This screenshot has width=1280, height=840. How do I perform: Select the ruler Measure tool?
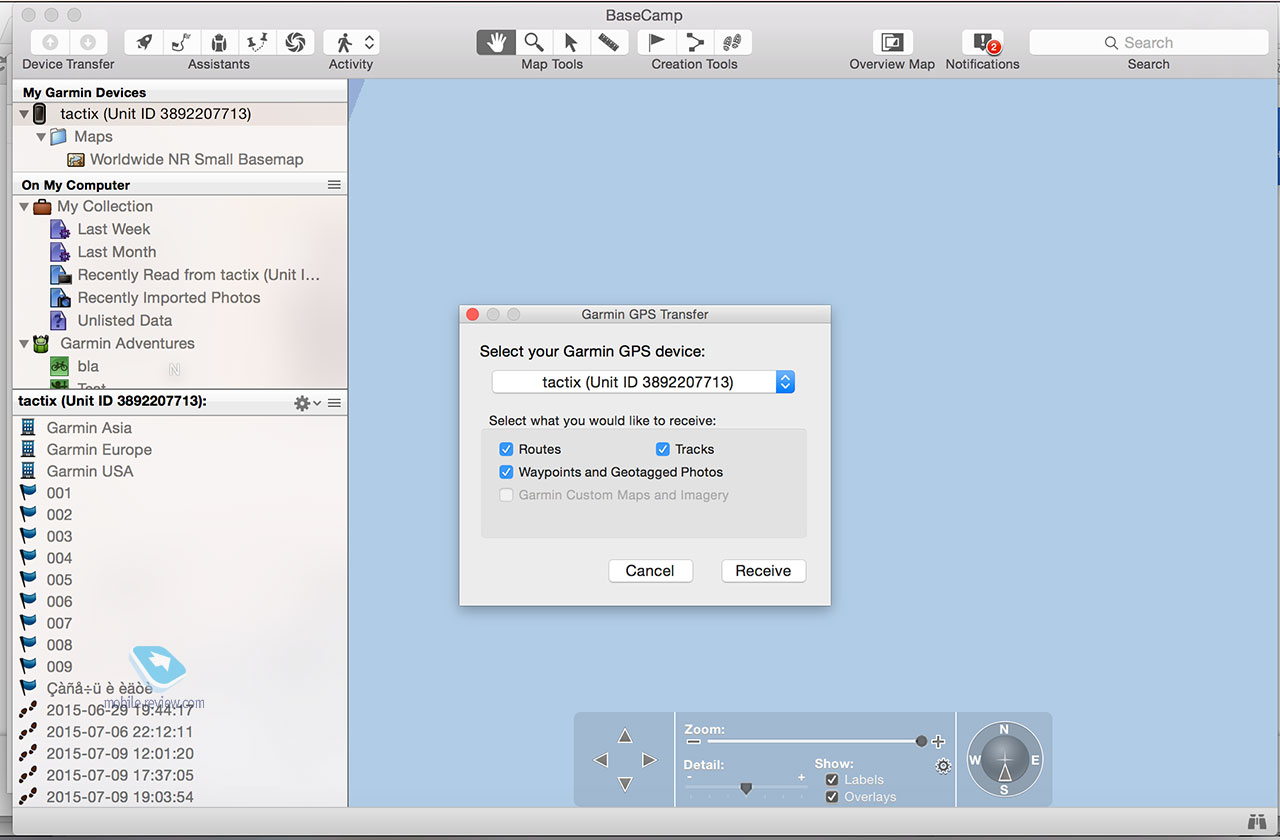608,42
